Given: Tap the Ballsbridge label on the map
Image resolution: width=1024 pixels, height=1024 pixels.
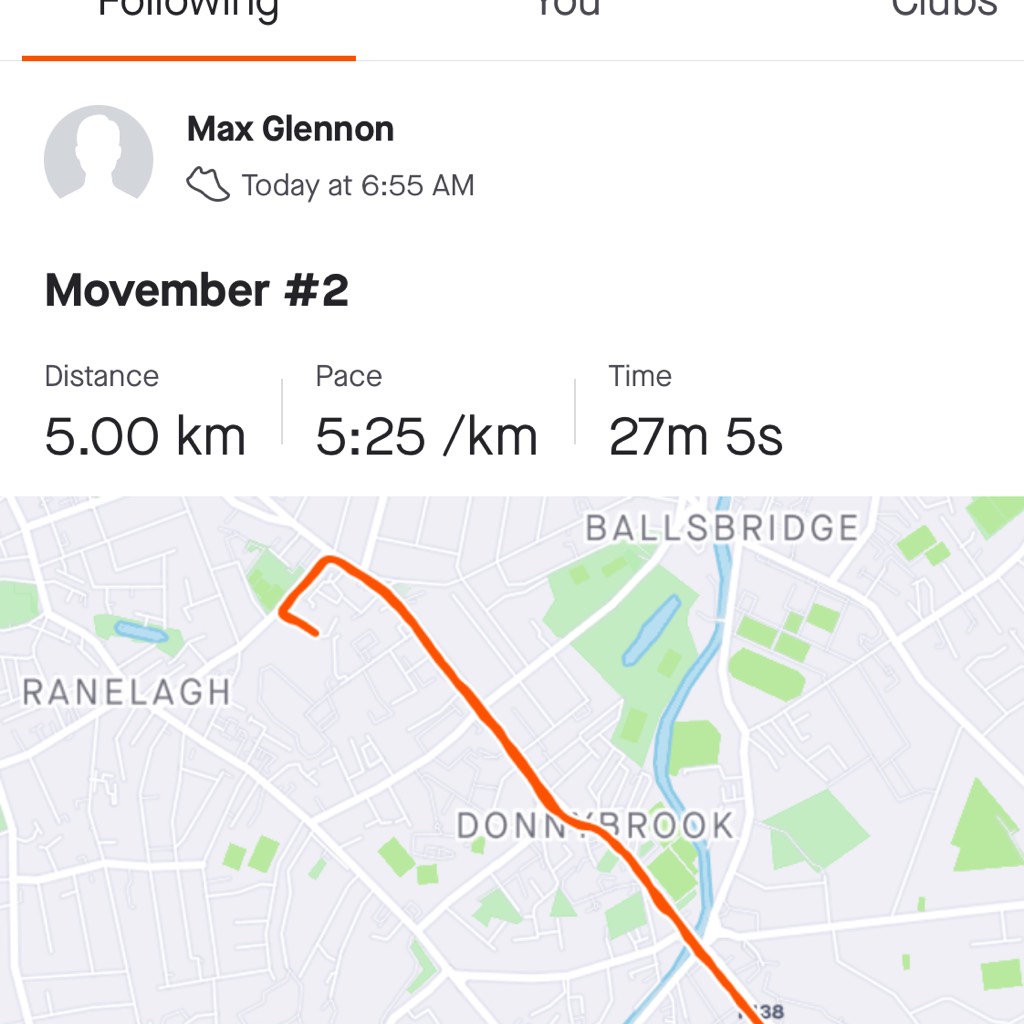Looking at the screenshot, I should tap(722, 528).
